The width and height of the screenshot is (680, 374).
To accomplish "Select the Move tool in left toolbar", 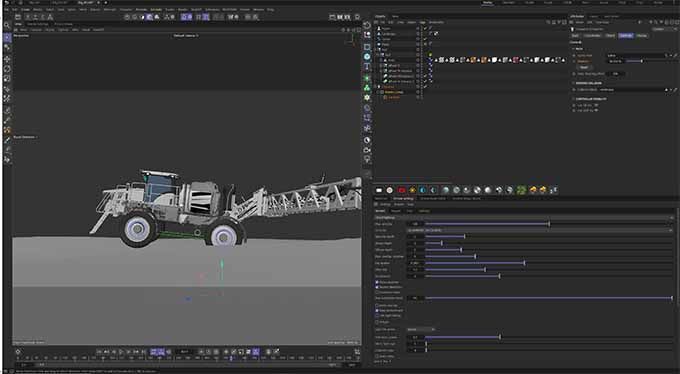I will pos(7,59).
